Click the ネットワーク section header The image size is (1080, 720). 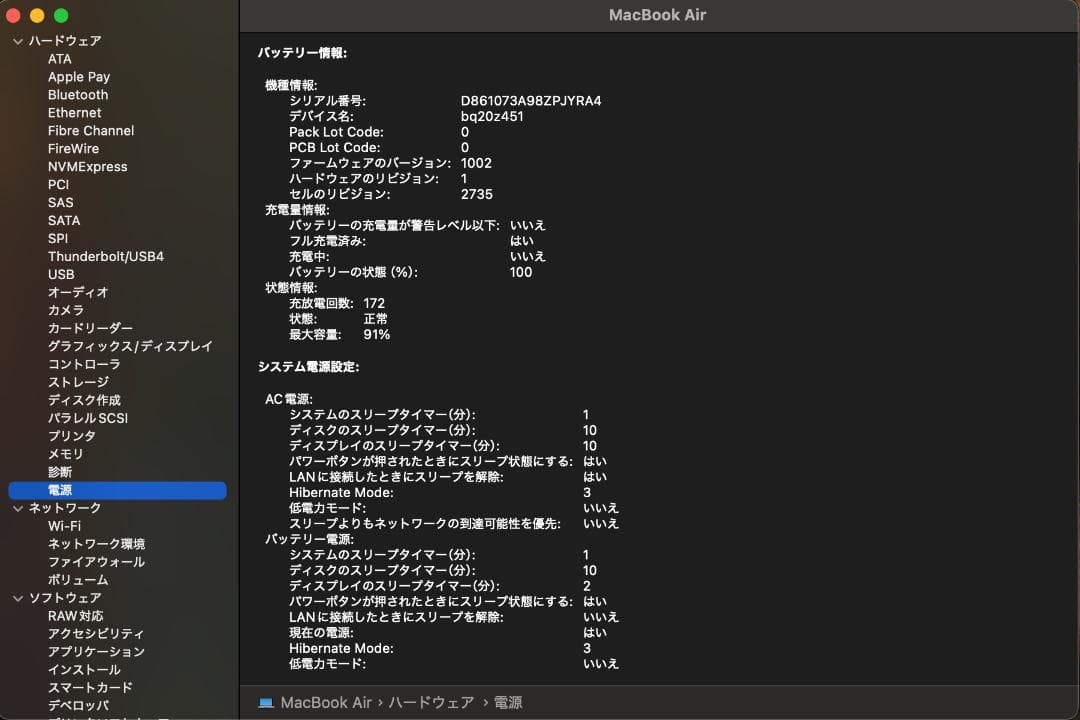[x=65, y=508]
